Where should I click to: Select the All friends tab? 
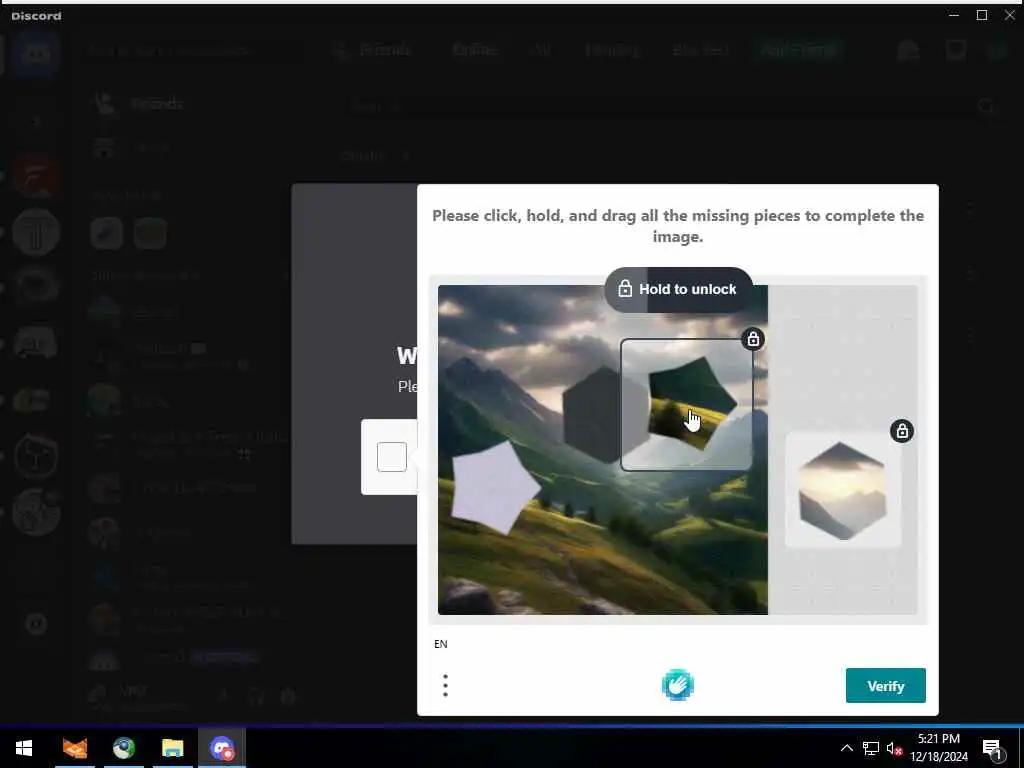(542, 50)
